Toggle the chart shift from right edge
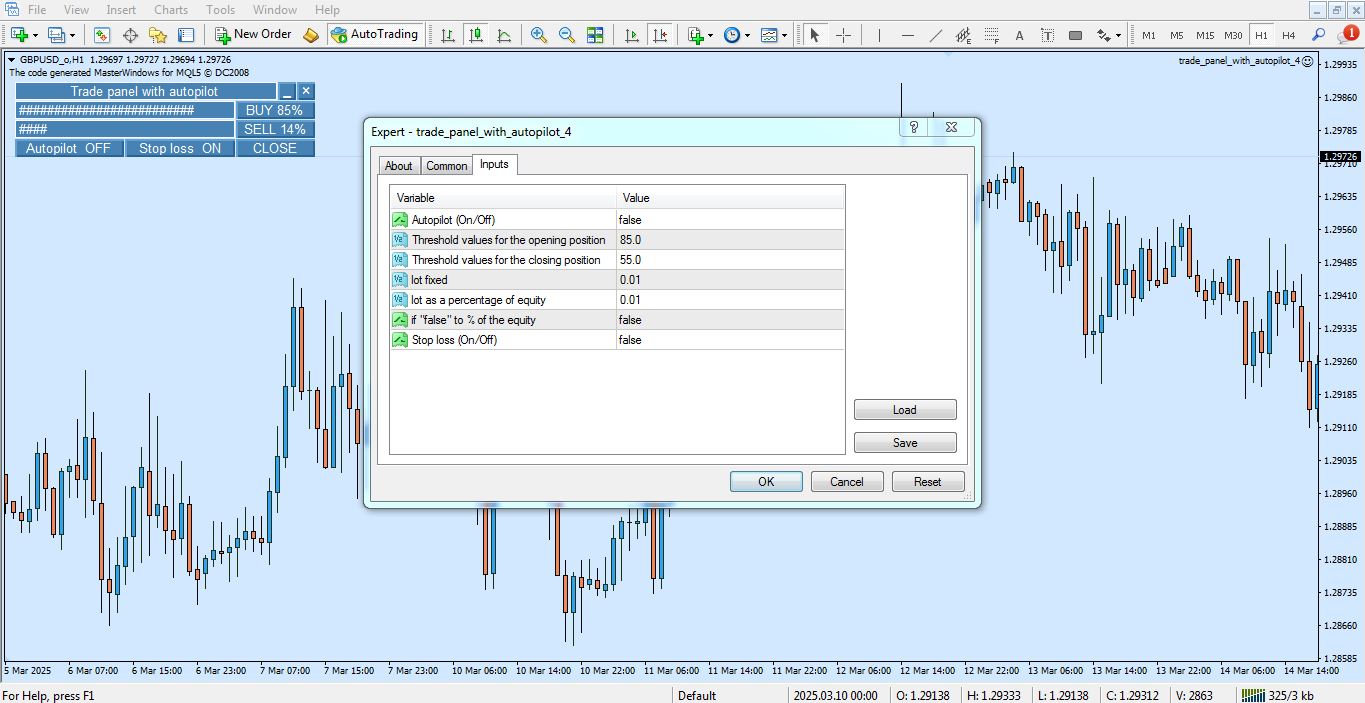The height and width of the screenshot is (703, 1365). 660,34
